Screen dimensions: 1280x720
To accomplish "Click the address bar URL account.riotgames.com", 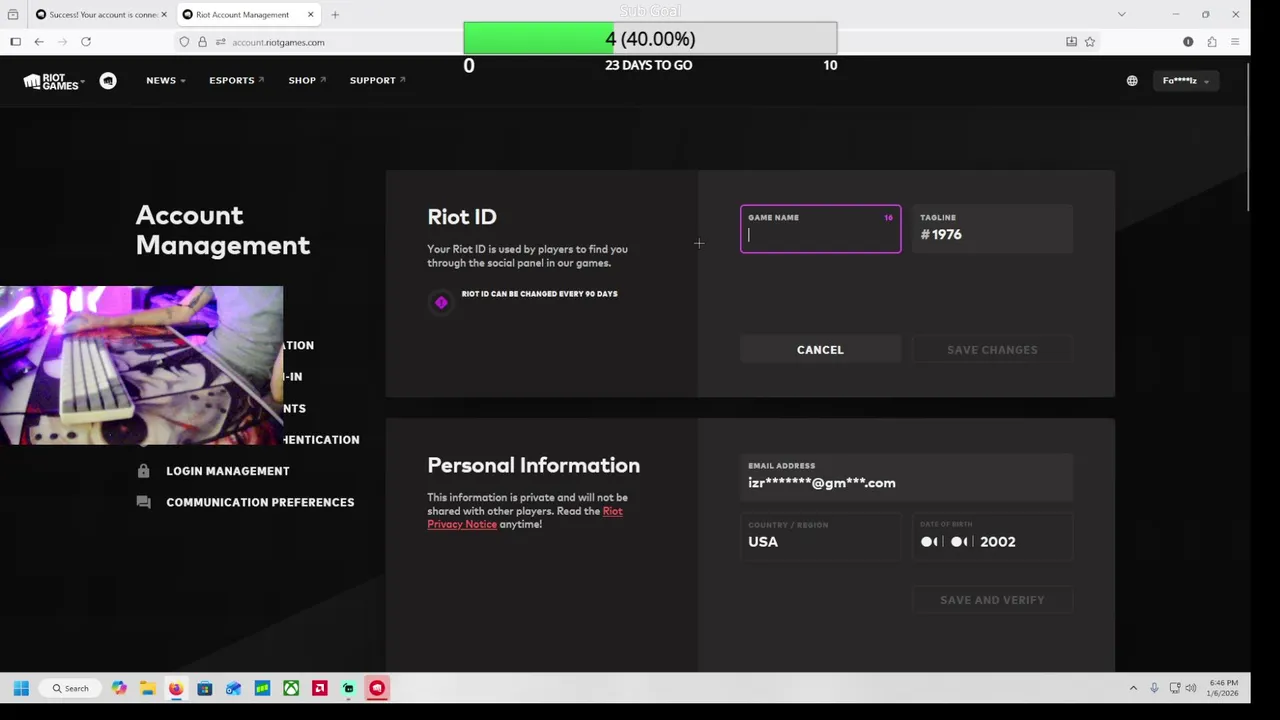I will (x=278, y=42).
